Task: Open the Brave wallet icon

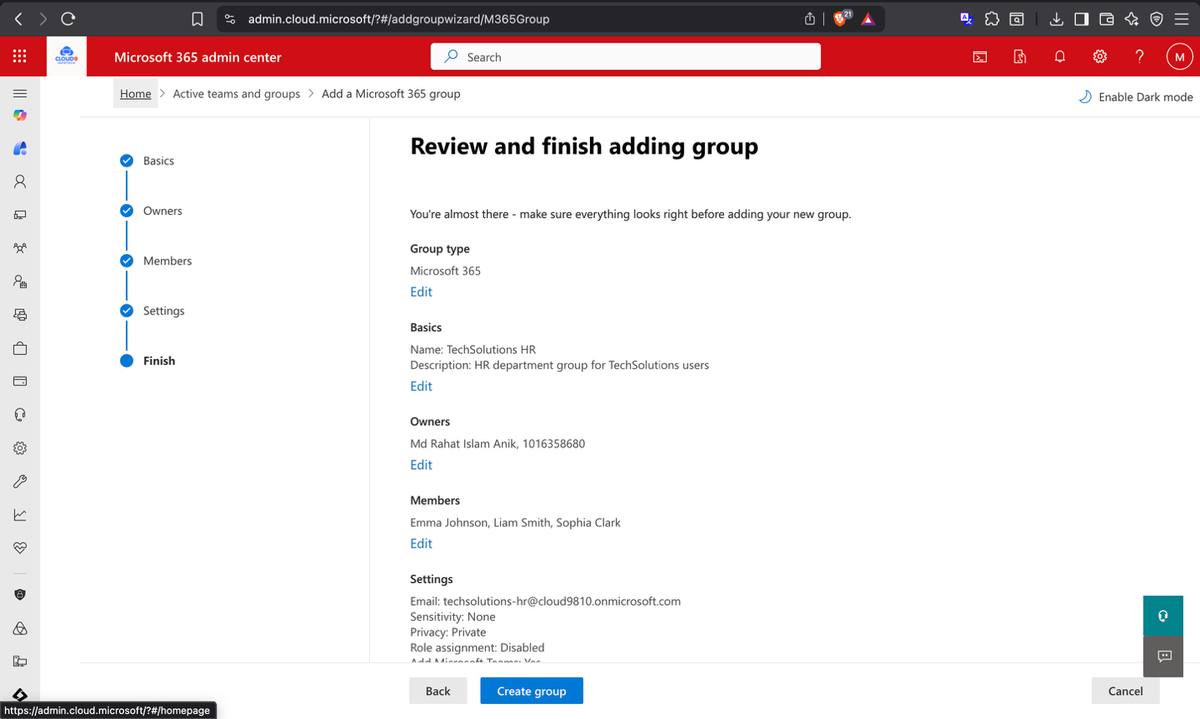Action: [1106, 18]
